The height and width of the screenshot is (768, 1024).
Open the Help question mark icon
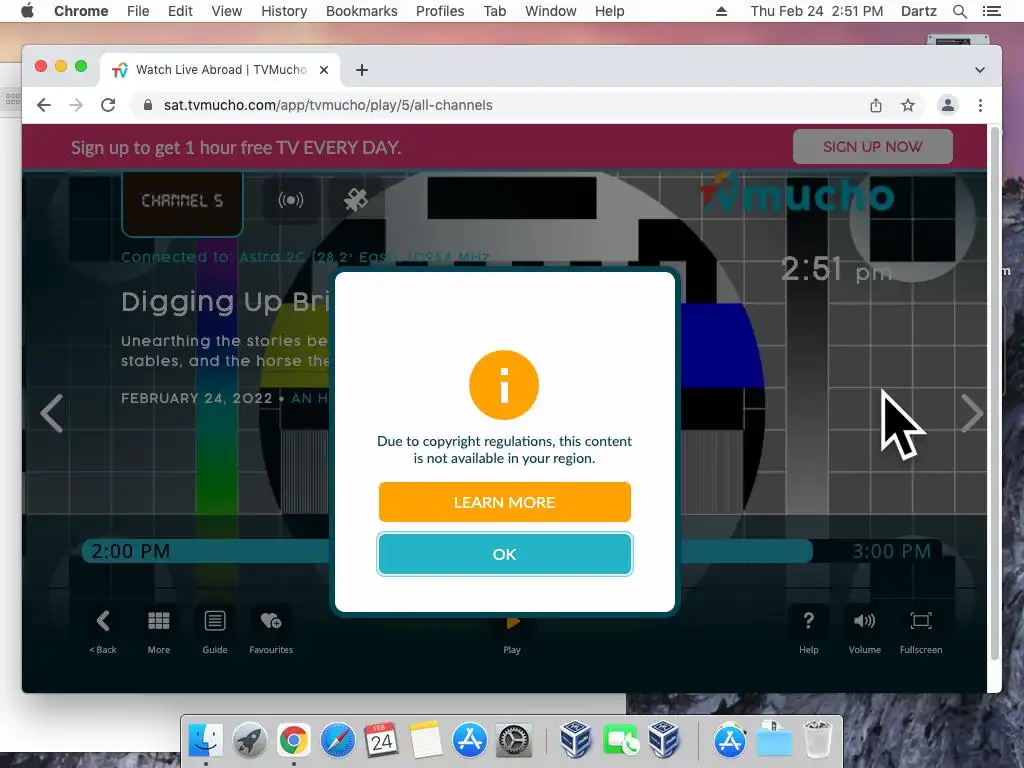coord(808,621)
